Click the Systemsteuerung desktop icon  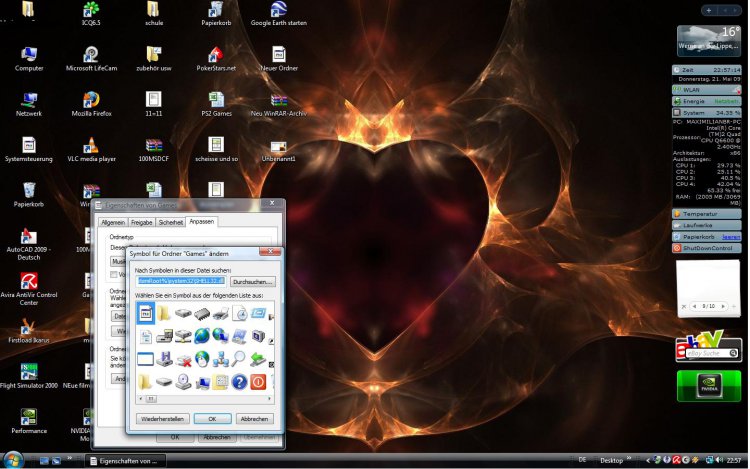[29, 150]
